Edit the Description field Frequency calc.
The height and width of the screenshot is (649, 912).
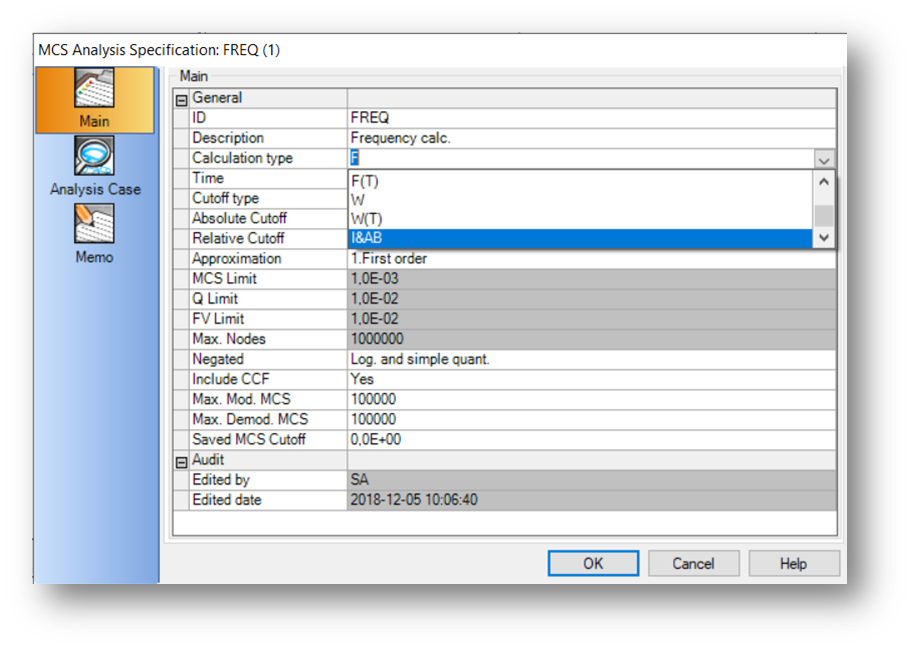590,138
